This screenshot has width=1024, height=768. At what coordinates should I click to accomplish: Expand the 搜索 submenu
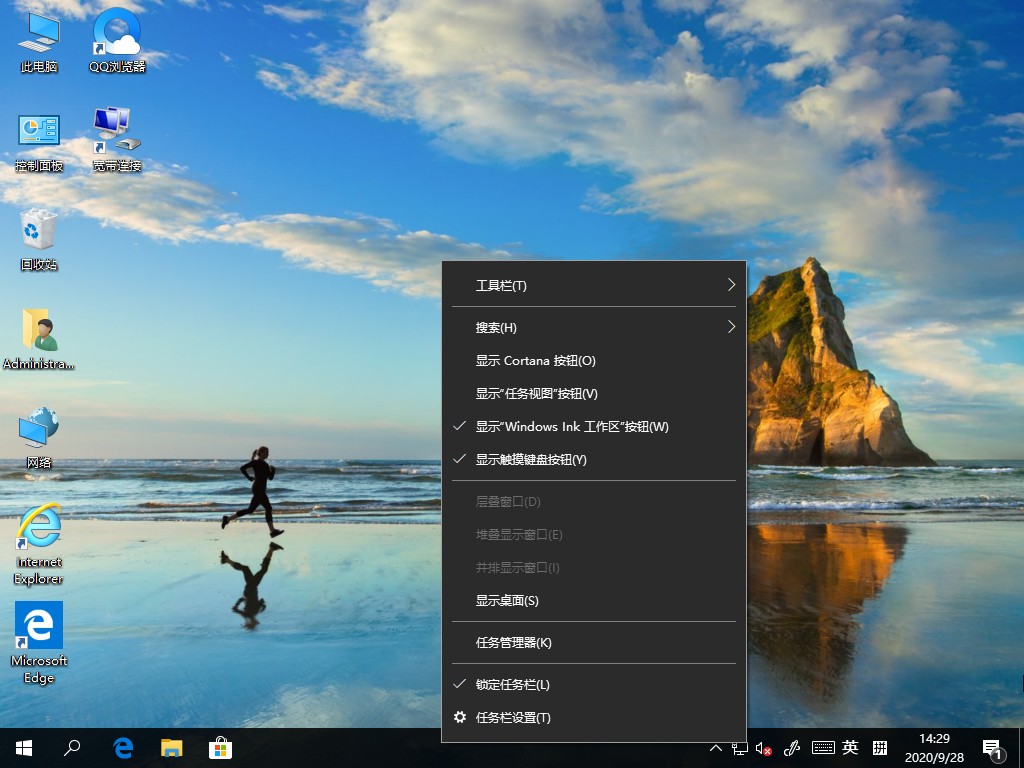coord(495,326)
